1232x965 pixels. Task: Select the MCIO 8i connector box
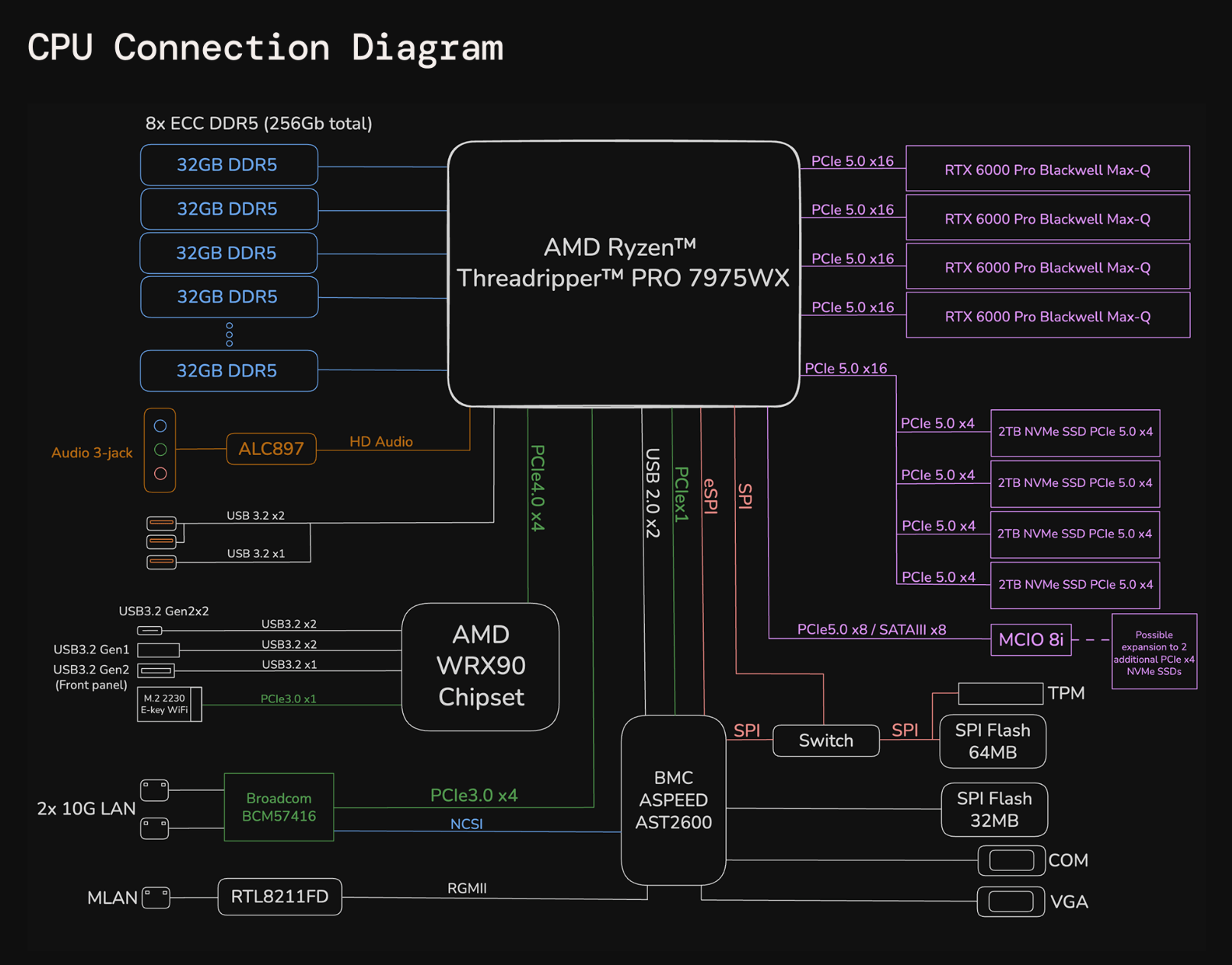pyautogui.click(x=1030, y=640)
